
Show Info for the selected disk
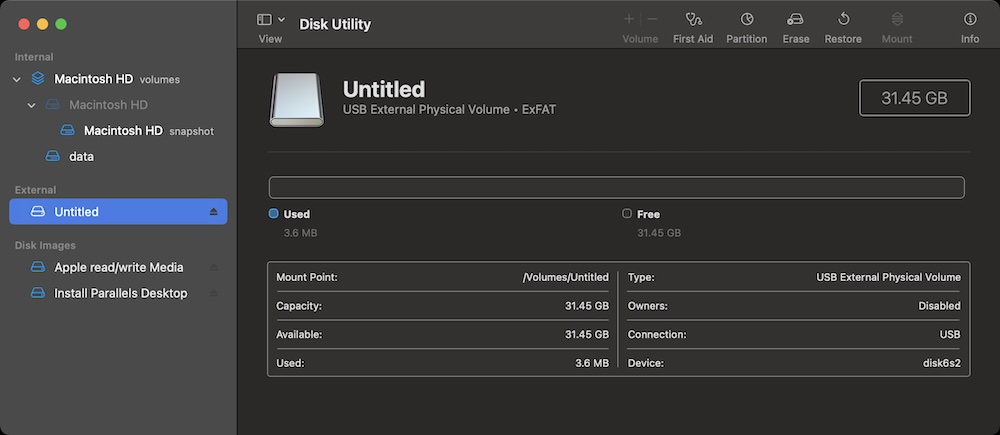[x=969, y=19]
